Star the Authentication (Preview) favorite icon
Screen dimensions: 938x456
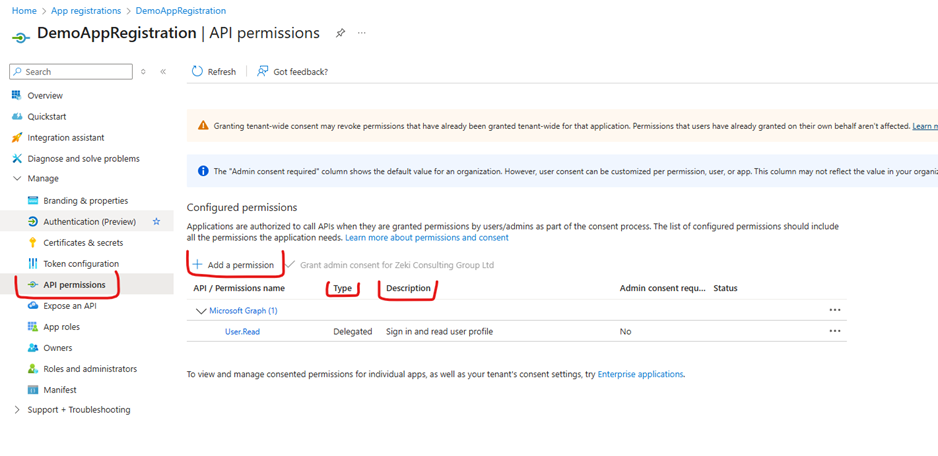tap(156, 221)
